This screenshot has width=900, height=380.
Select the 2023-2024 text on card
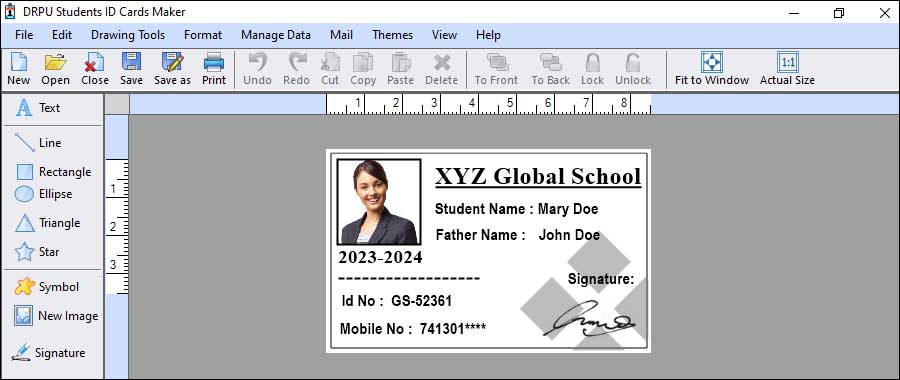(380, 257)
